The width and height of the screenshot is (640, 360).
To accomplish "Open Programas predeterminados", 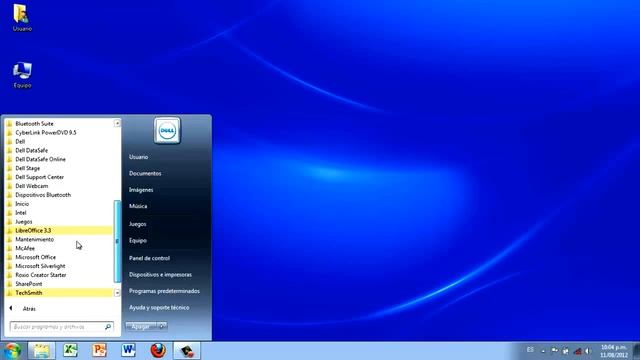I will [164, 291].
